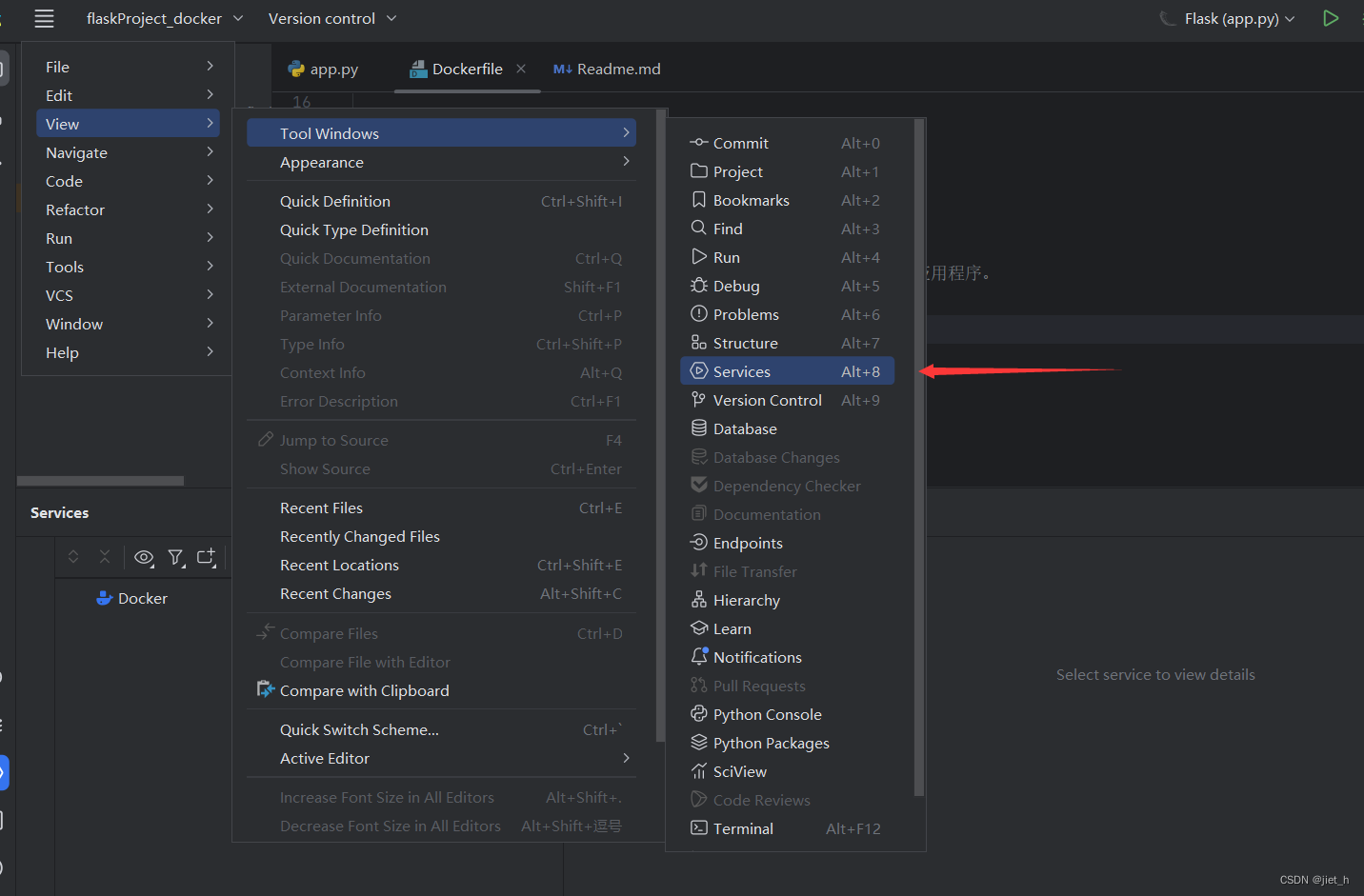This screenshot has height=896, width=1364.
Task: Select Recent Files menu item
Action: coord(441,508)
